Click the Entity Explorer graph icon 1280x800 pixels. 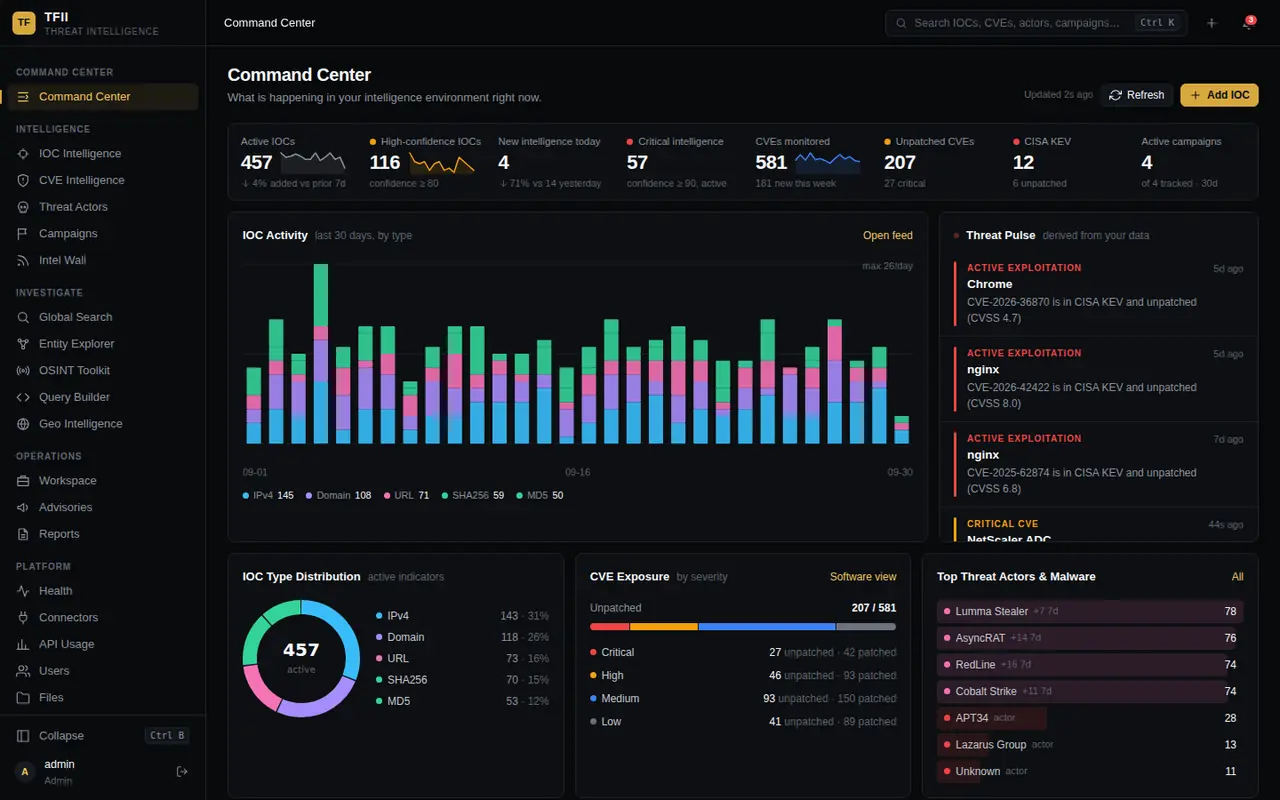[23, 344]
